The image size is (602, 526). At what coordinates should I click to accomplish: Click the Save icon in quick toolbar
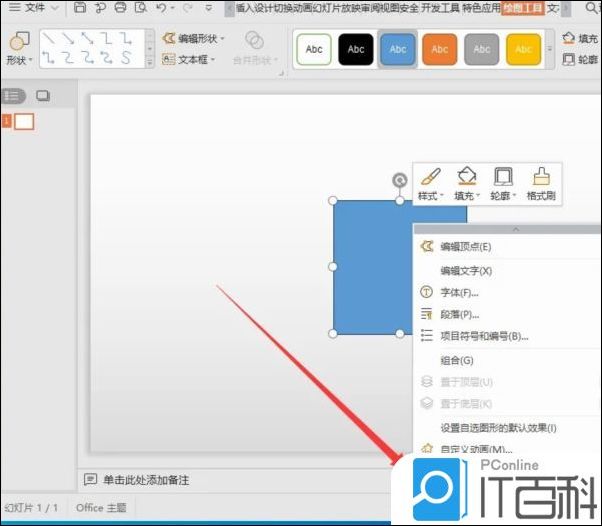click(79, 7)
